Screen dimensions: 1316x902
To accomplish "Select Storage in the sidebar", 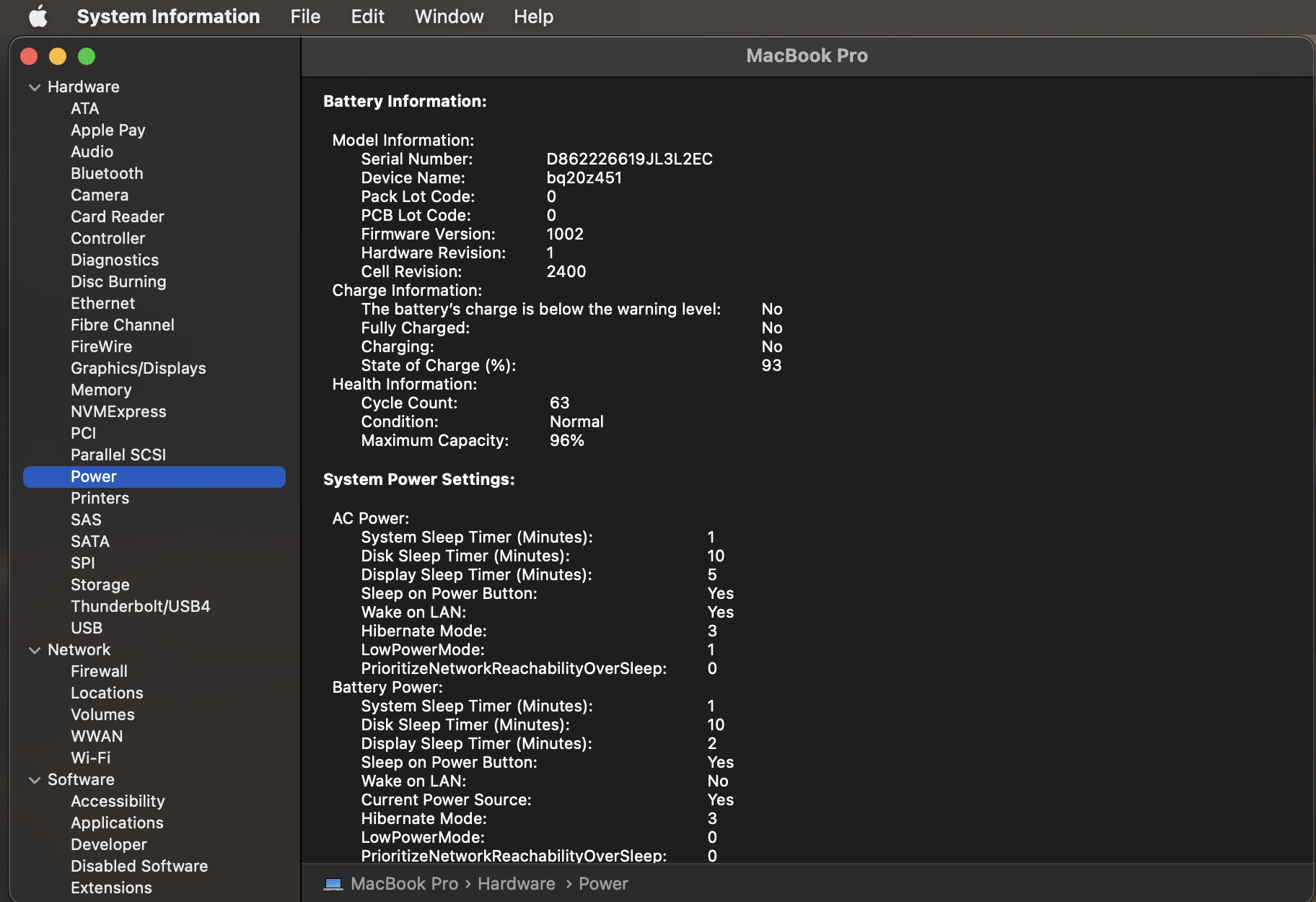I will (100, 584).
